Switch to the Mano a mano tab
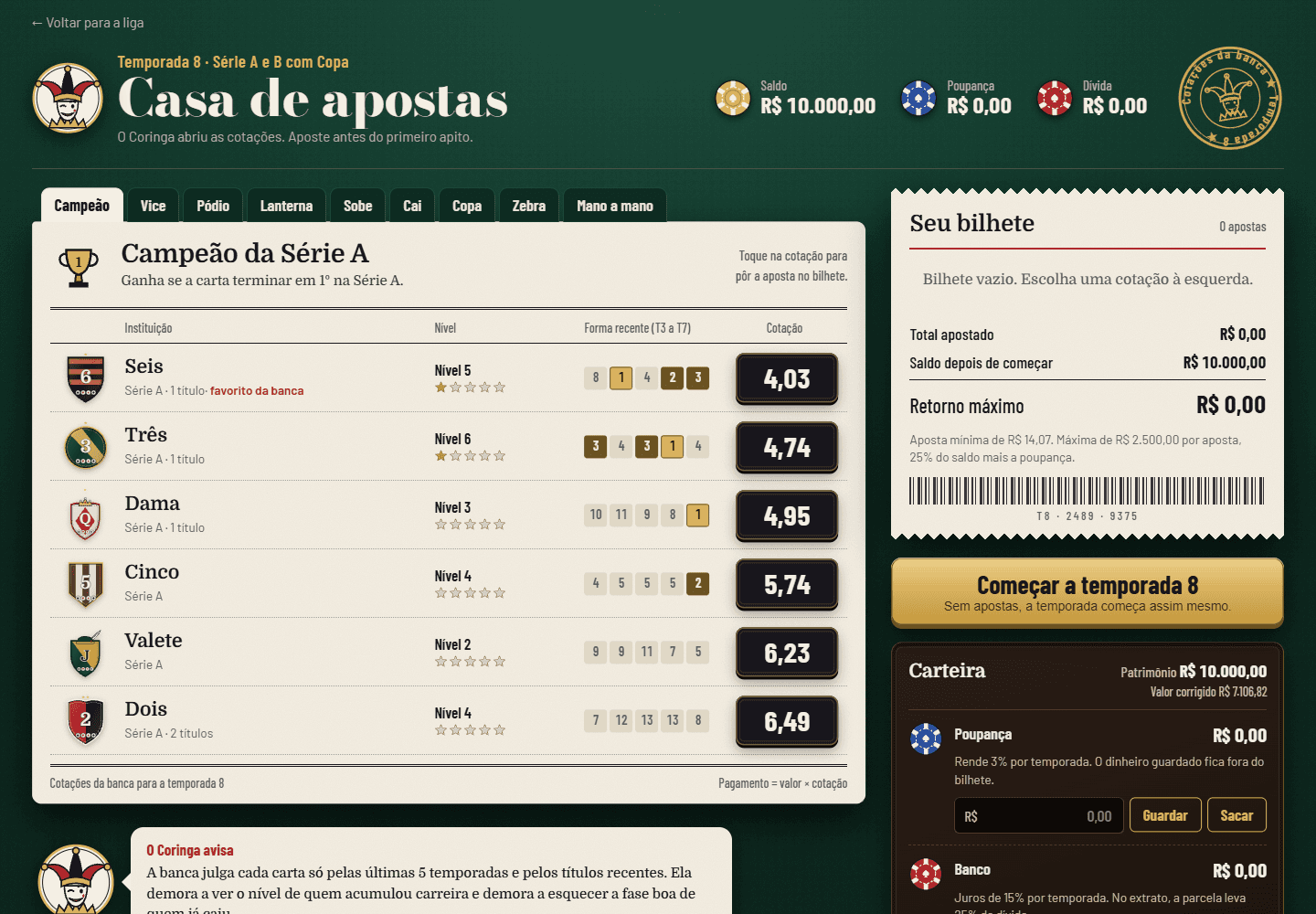Image resolution: width=1316 pixels, height=914 pixels. tap(615, 206)
